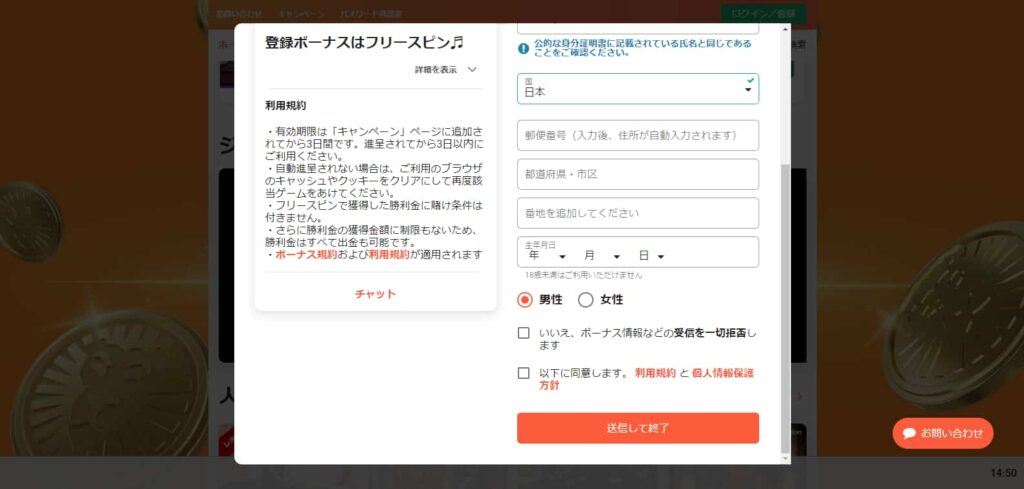Click the 送信して終了 submit button
This screenshot has width=1024, height=489.
coord(637,428)
